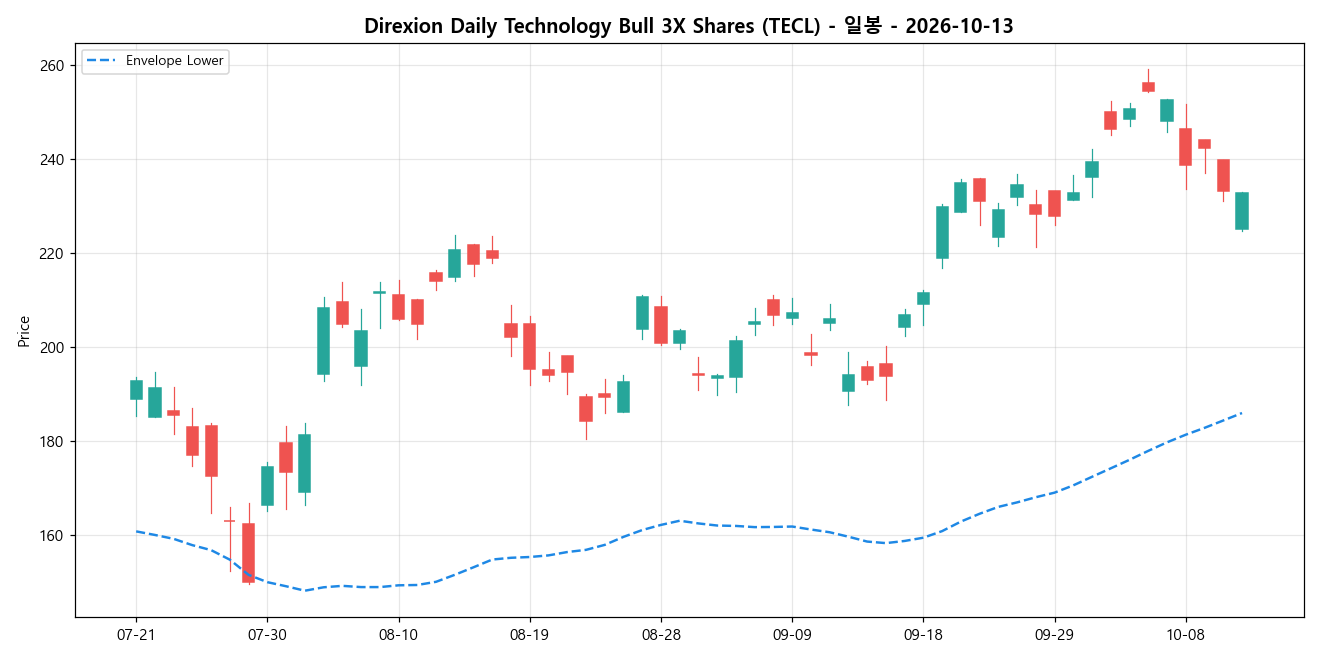The height and width of the screenshot is (660, 1320).
Task: Select the 240 y-axis tick label
Action: (52, 160)
